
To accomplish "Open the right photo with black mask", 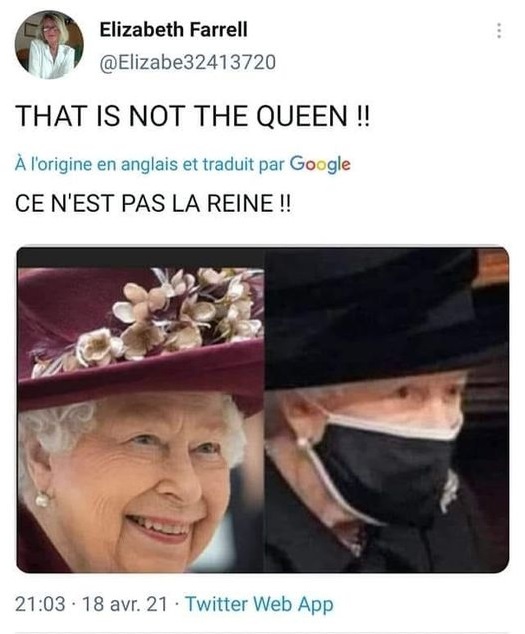I will pos(387,410).
